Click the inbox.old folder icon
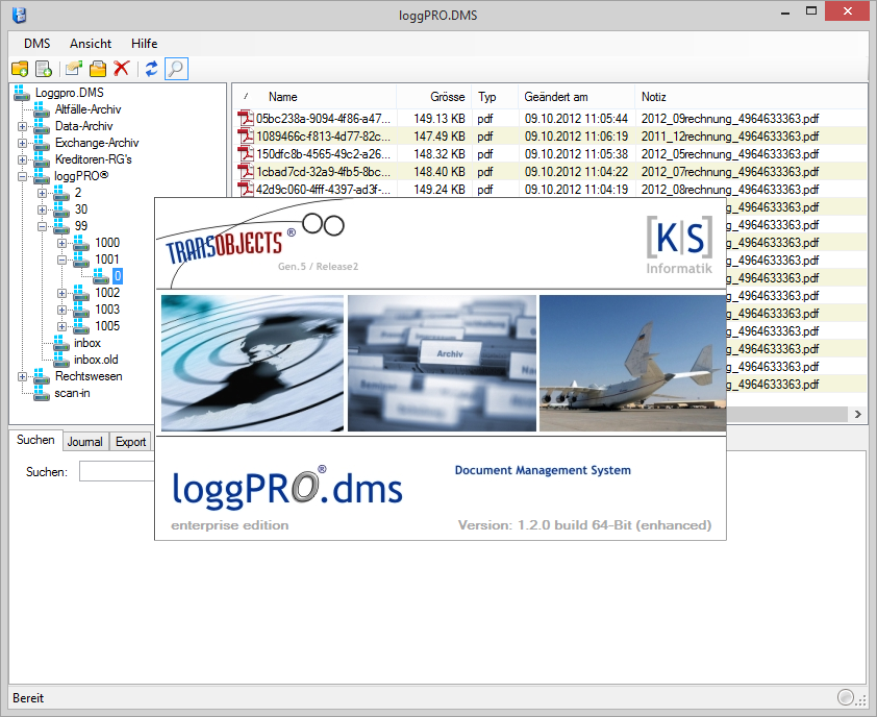This screenshot has height=717, width=877. (x=61, y=360)
